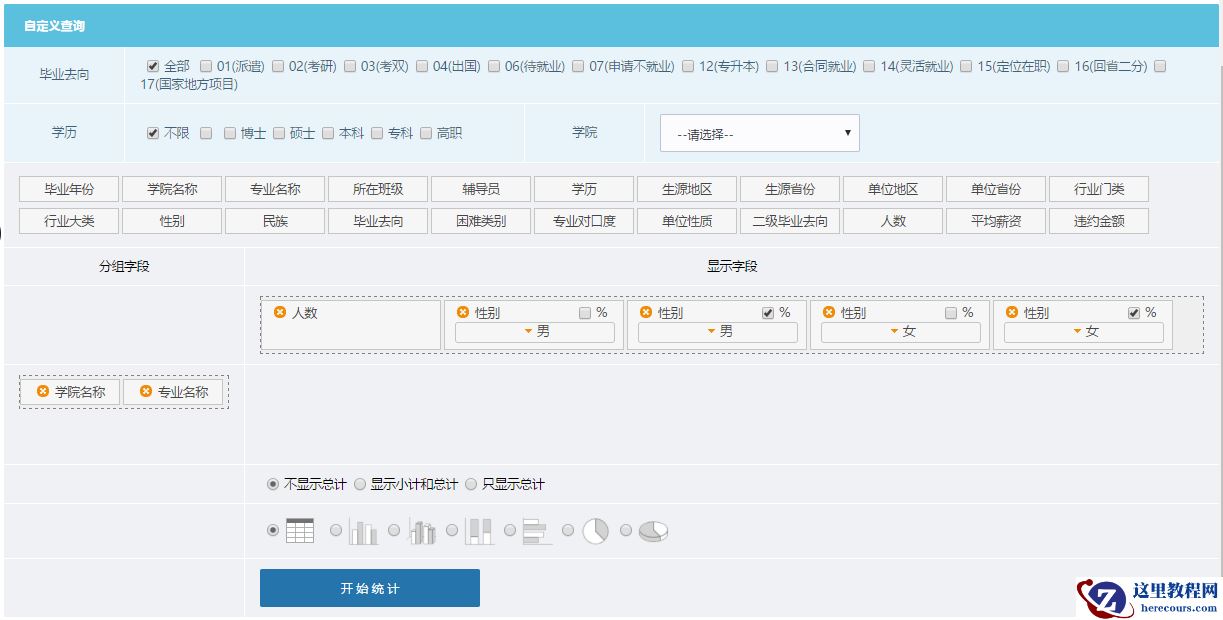Click the 分组字段 column header

point(124,266)
